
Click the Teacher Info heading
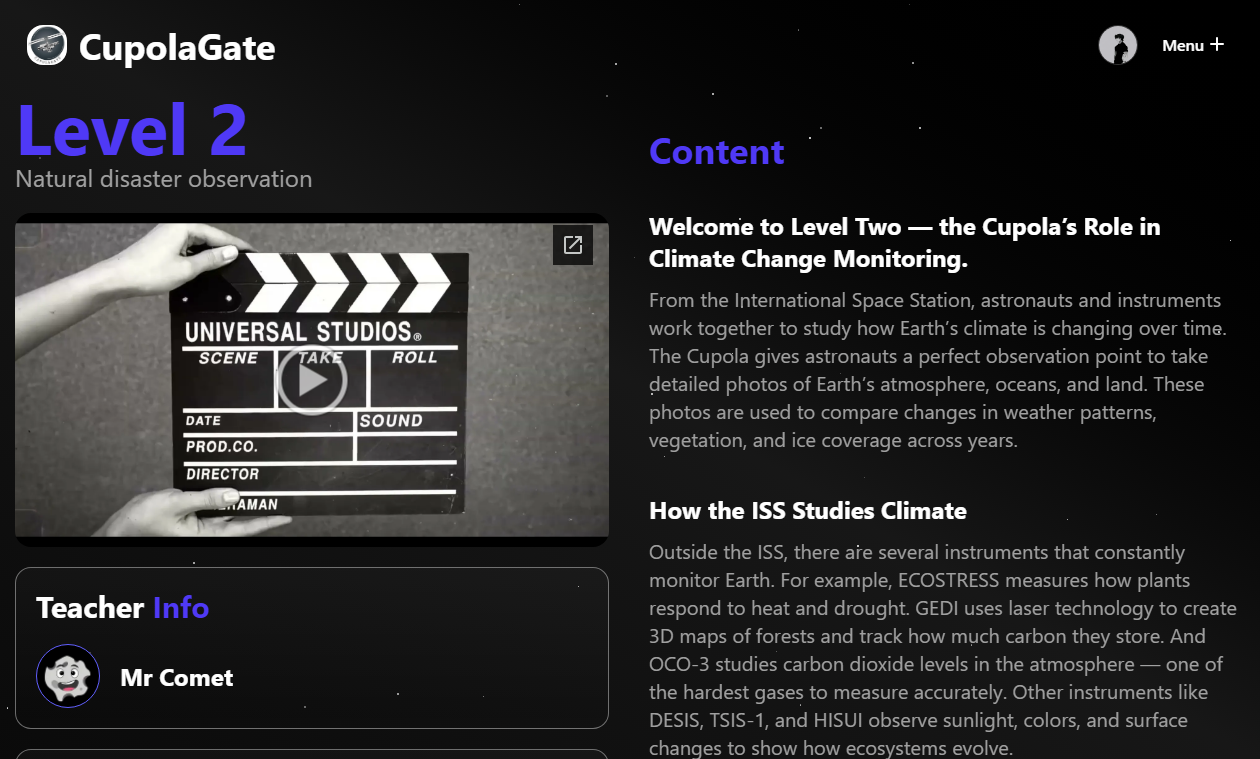[x=123, y=607]
